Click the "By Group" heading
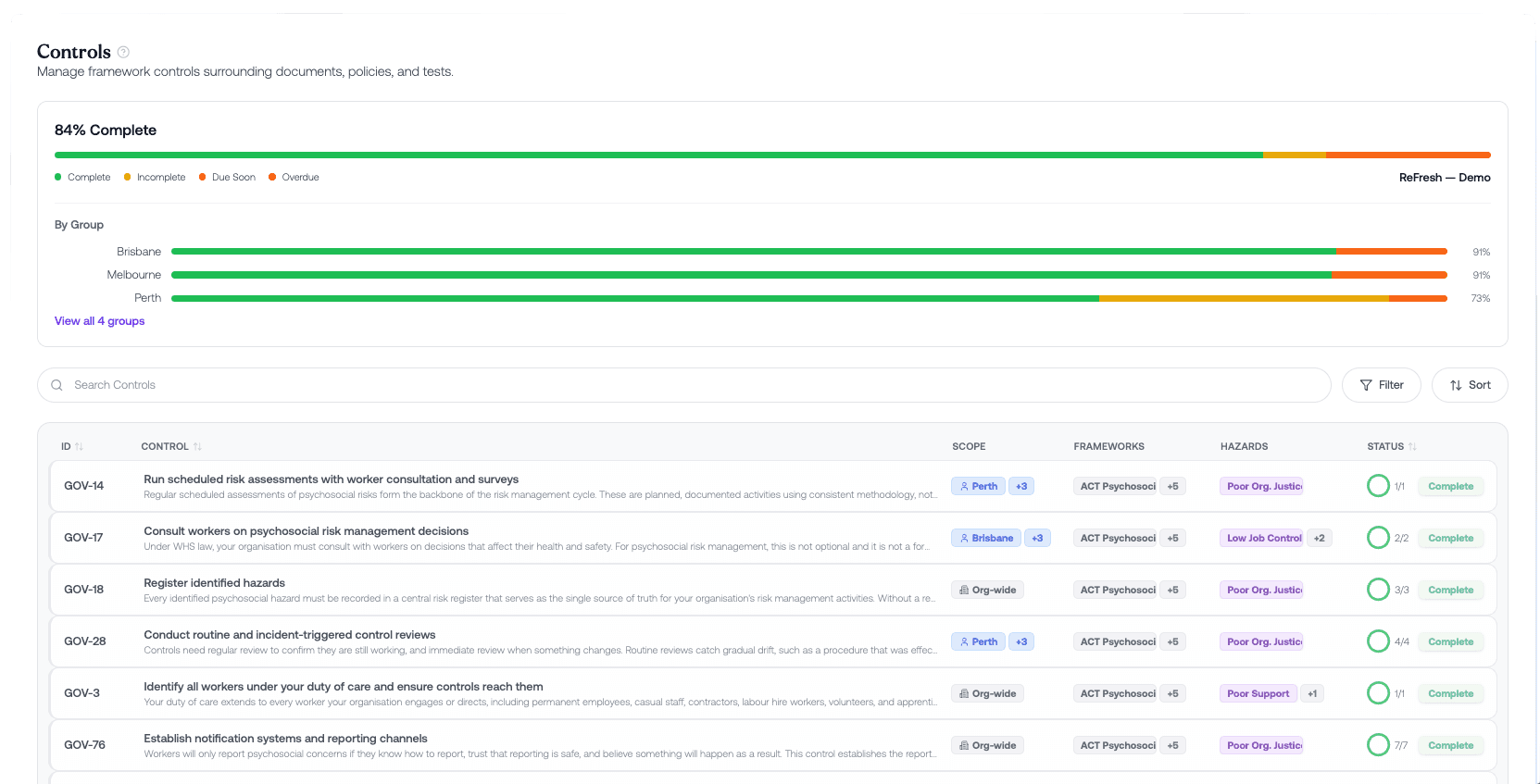This screenshot has height=784, width=1540. [x=79, y=225]
